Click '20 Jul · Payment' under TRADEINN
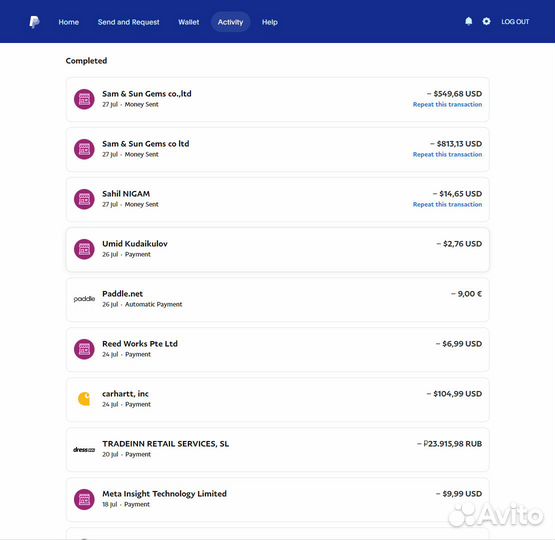 (x=126, y=454)
